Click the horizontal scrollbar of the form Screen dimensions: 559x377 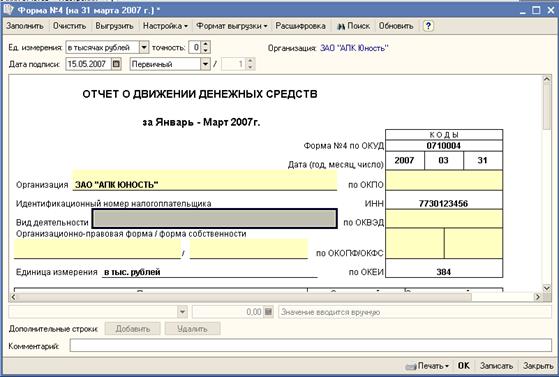[275, 297]
